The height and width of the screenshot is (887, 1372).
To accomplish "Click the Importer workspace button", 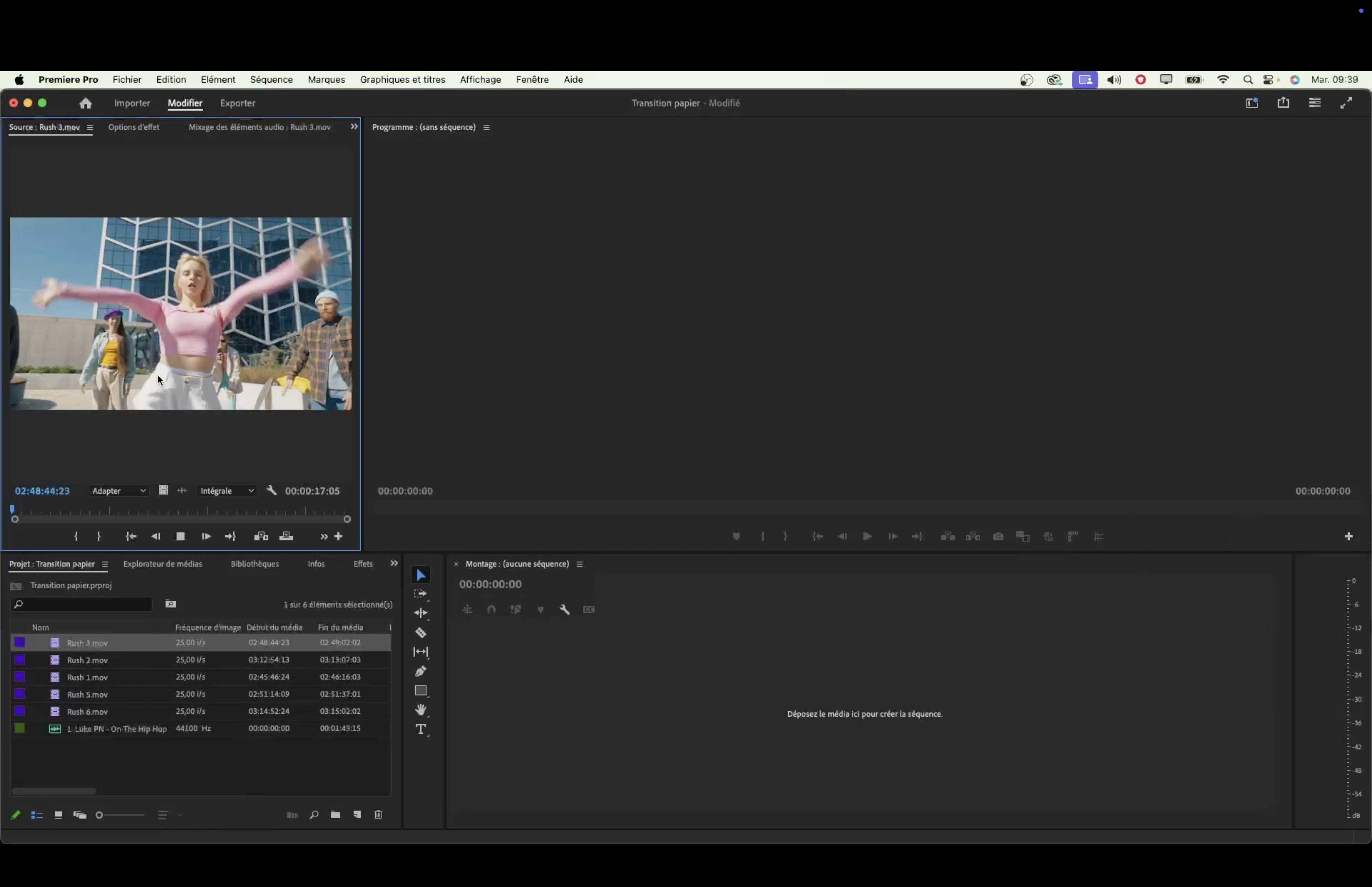I will 132,103.
